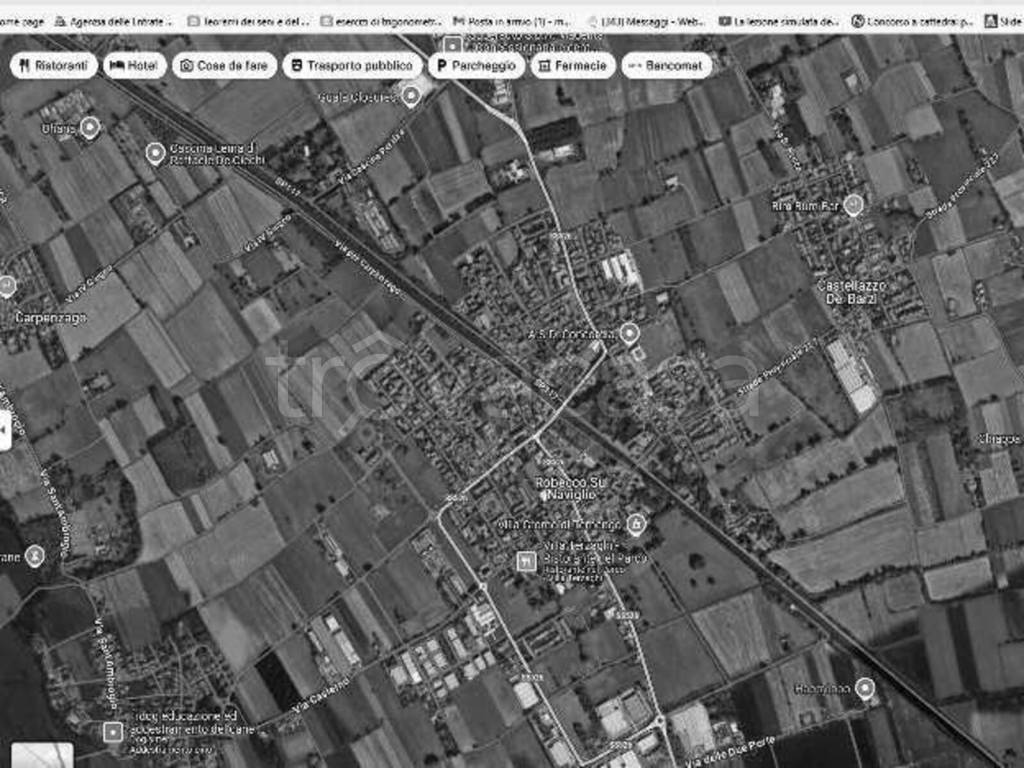Viewport: 1024px width, 768px height.
Task: Click the Cascina Laura map pin
Action: 155,153
